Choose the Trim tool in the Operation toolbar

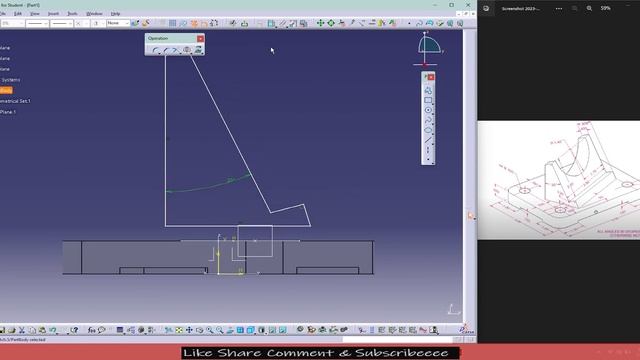[176, 50]
